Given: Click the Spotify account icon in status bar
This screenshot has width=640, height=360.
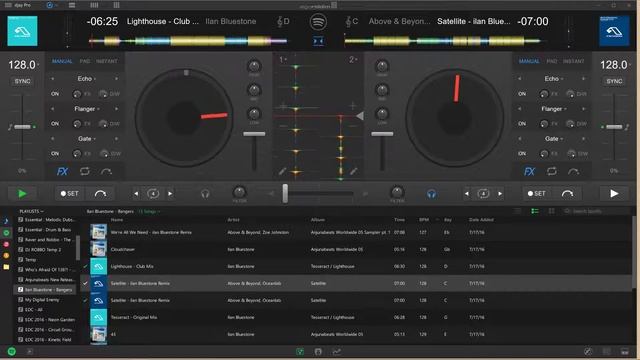Looking at the screenshot, I should click(x=11, y=351).
